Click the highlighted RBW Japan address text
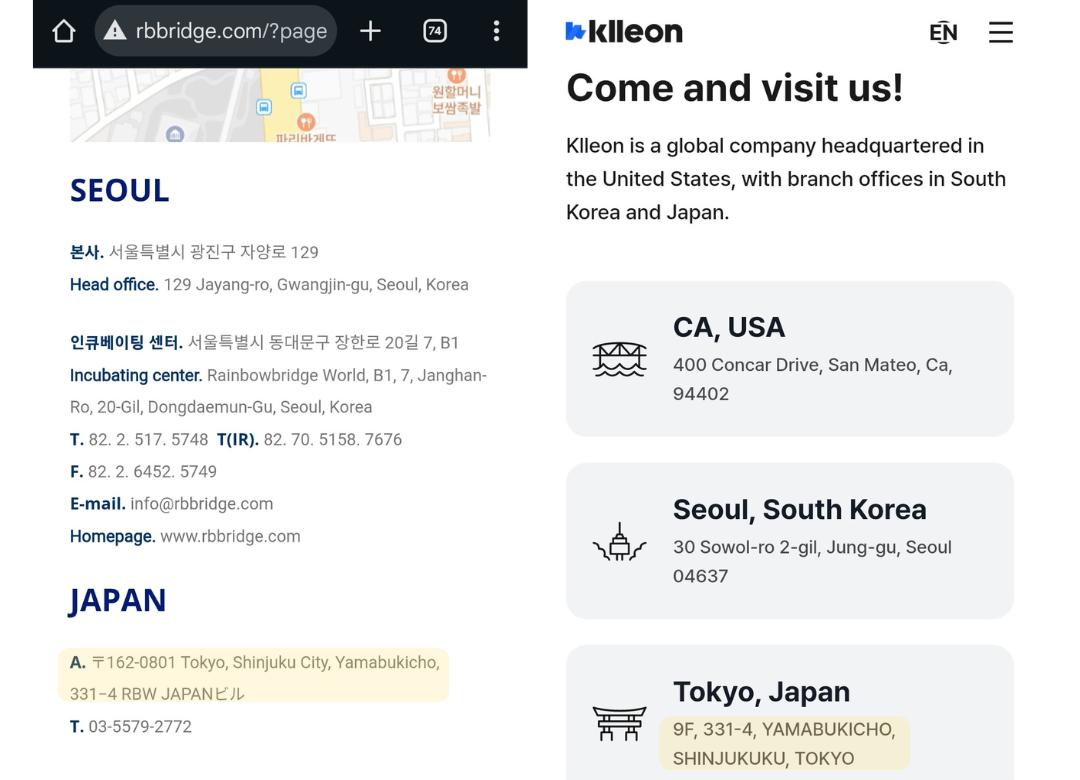 254,677
